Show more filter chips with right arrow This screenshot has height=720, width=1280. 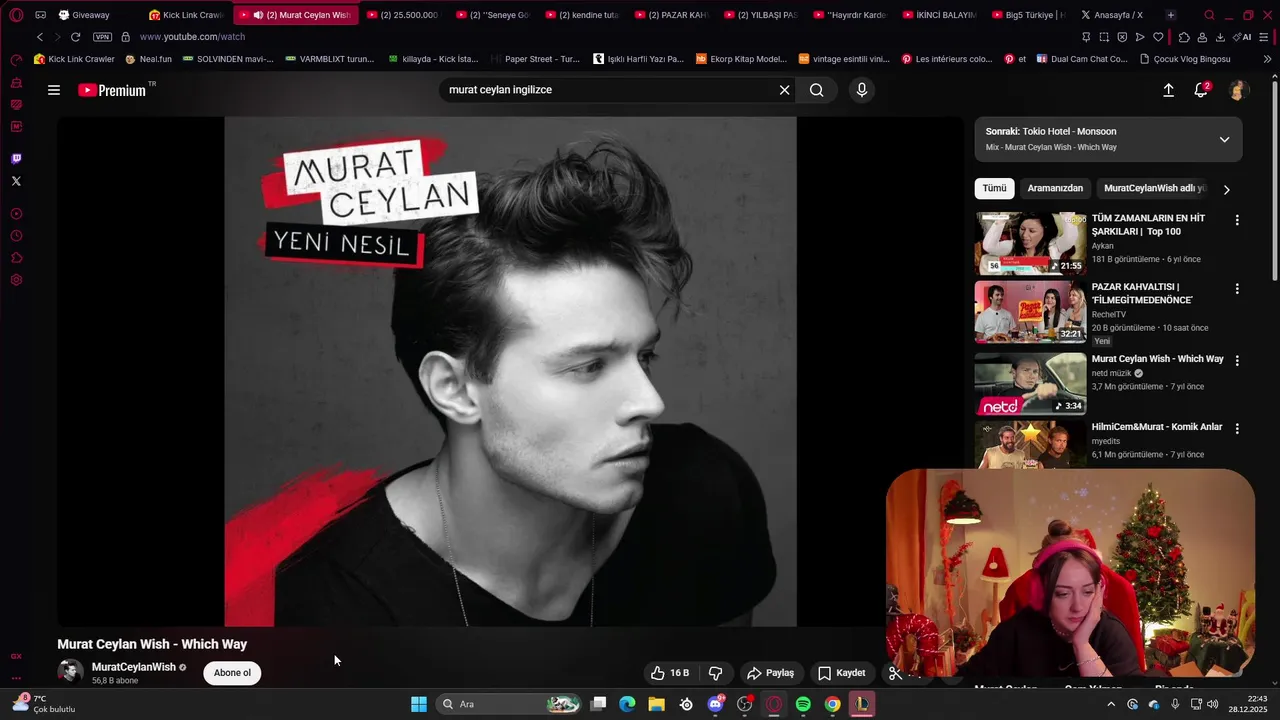coord(1227,189)
